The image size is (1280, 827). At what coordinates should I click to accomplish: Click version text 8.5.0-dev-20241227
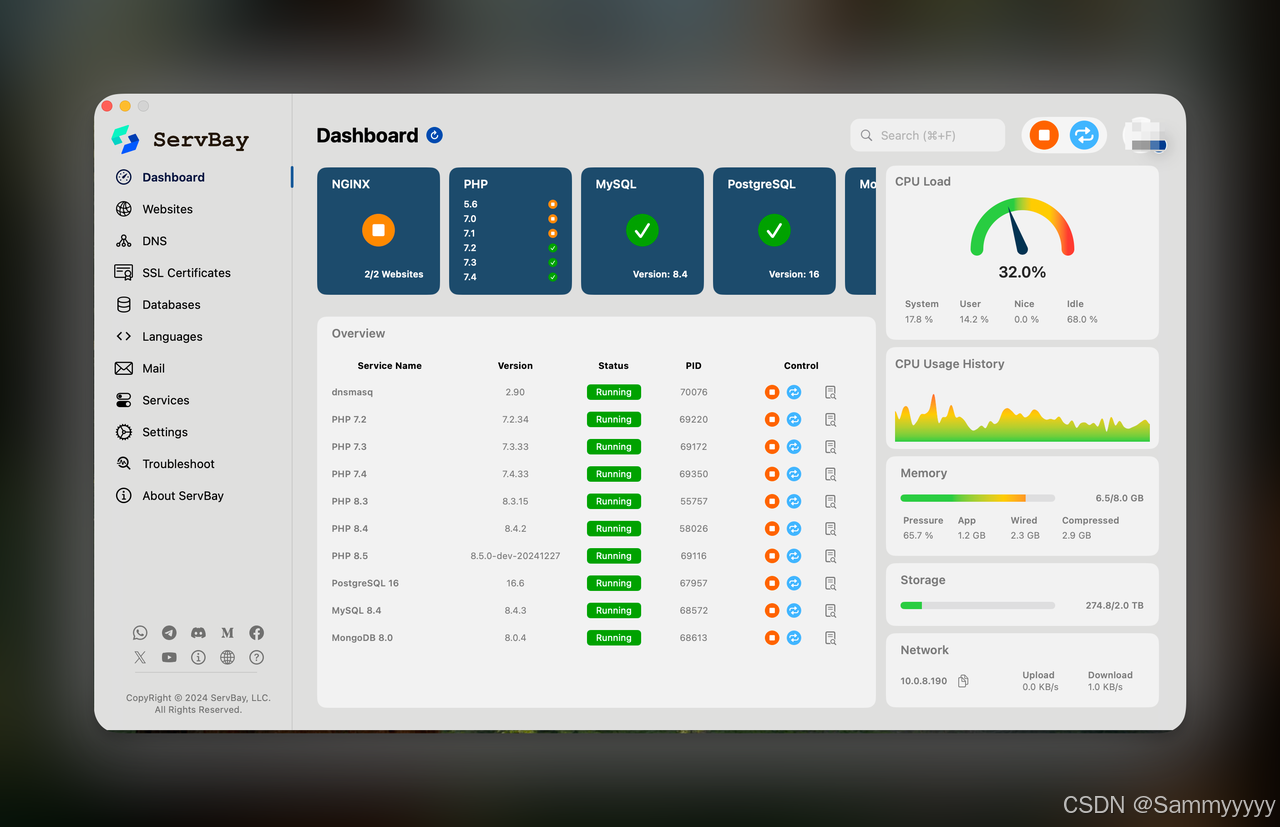click(x=515, y=556)
